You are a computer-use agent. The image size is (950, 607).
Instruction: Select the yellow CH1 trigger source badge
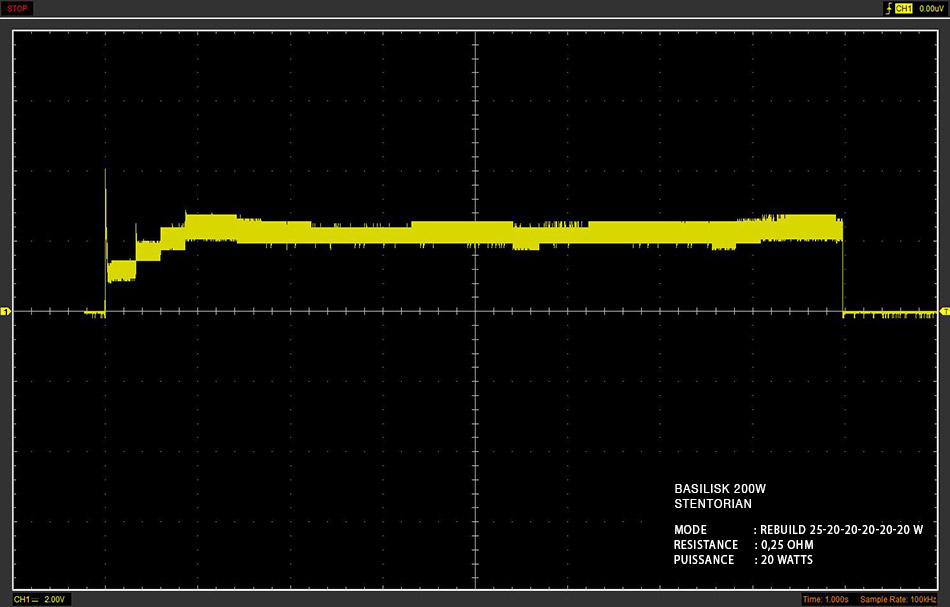(903, 8)
